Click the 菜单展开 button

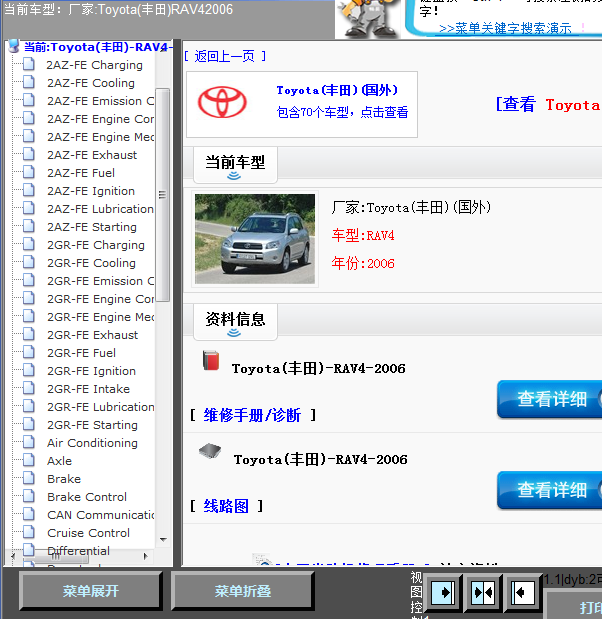(x=90, y=591)
